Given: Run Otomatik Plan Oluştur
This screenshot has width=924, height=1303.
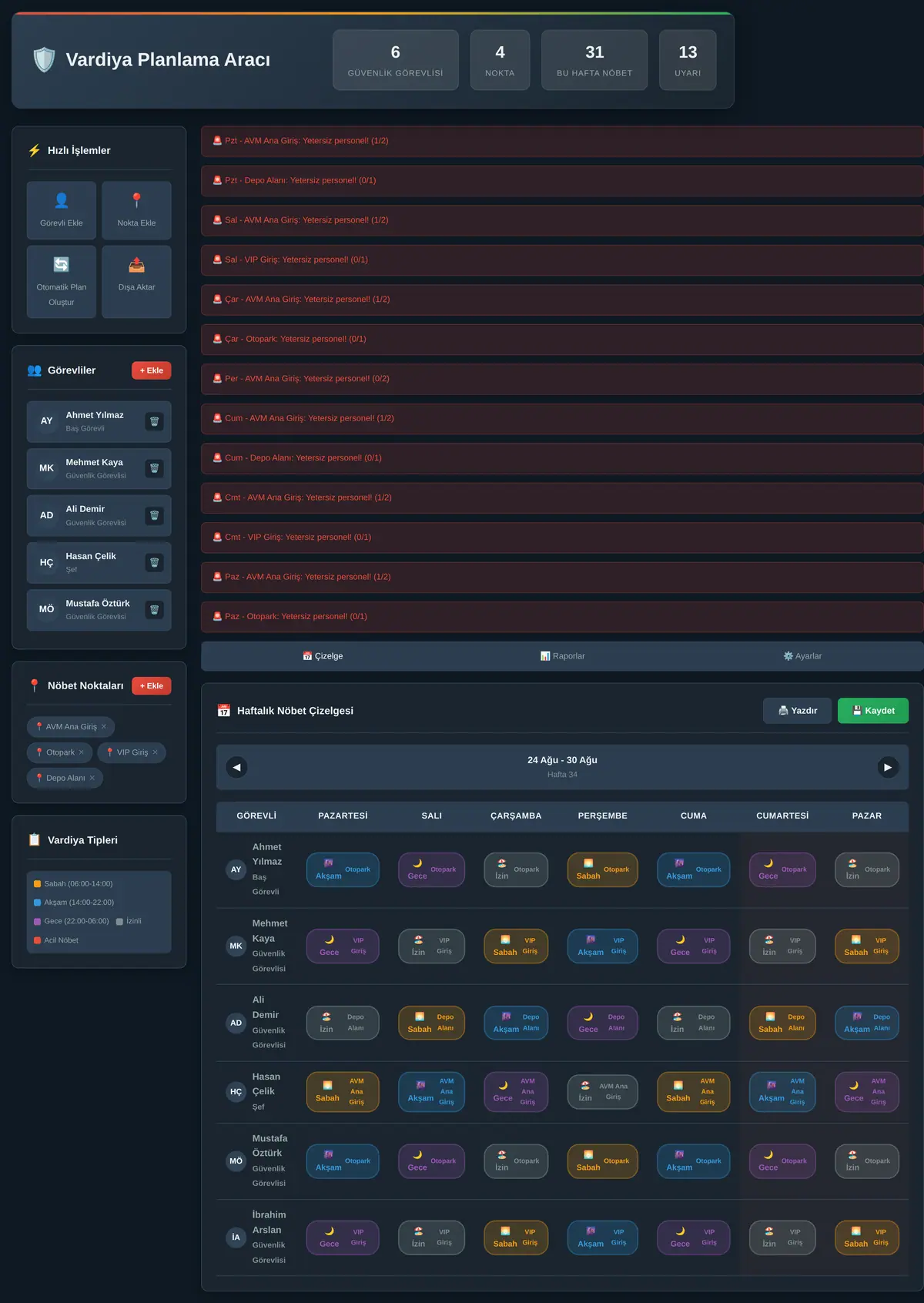Looking at the screenshot, I should (x=62, y=282).
